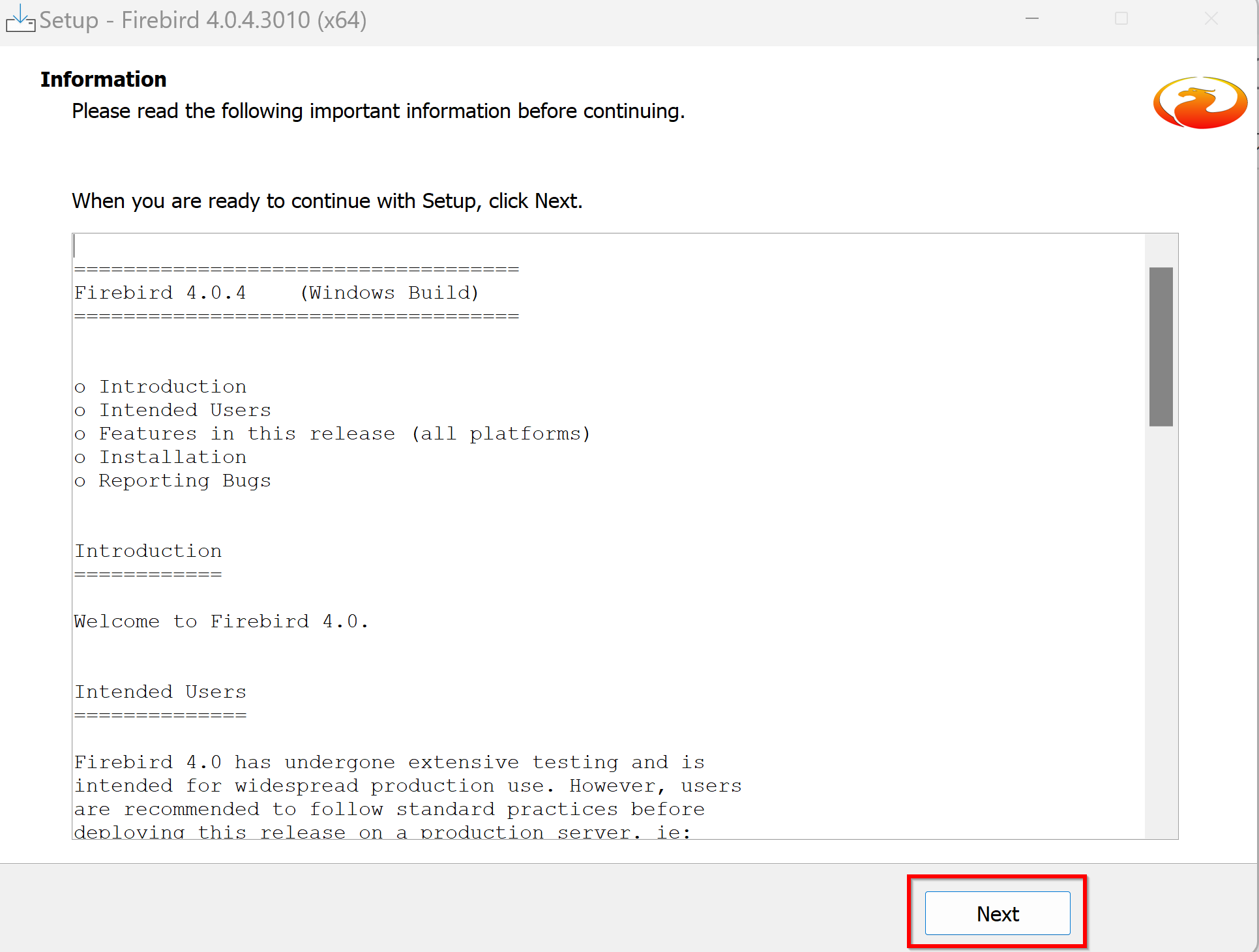The height and width of the screenshot is (952, 1259).
Task: Click the 'Firebird 4.0.4 (Windows Build)' heading
Action: coord(276,293)
